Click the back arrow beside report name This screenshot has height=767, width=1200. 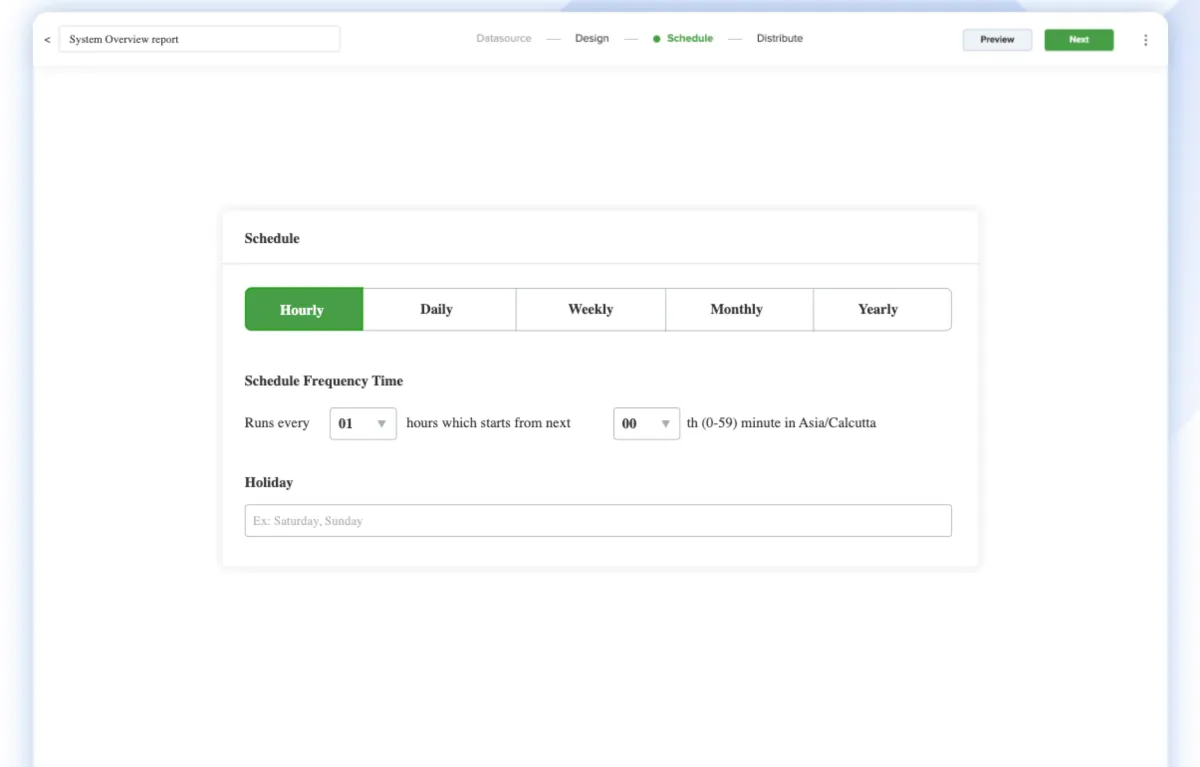tap(47, 40)
